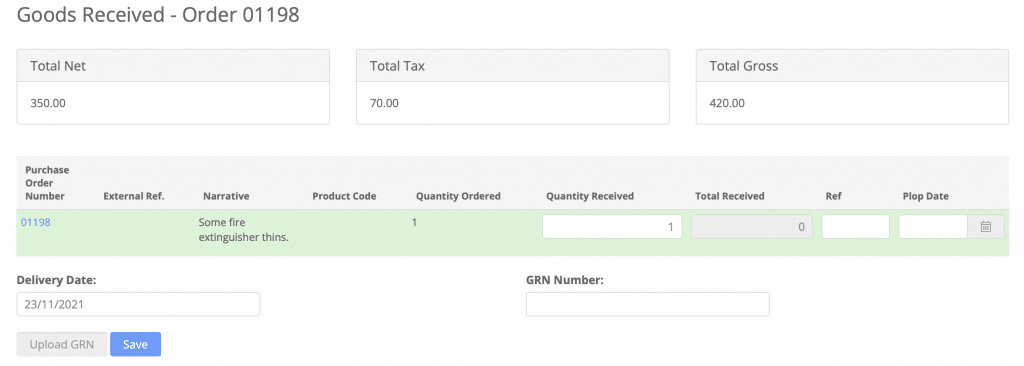Click the Quantity Received column header

tap(590, 196)
